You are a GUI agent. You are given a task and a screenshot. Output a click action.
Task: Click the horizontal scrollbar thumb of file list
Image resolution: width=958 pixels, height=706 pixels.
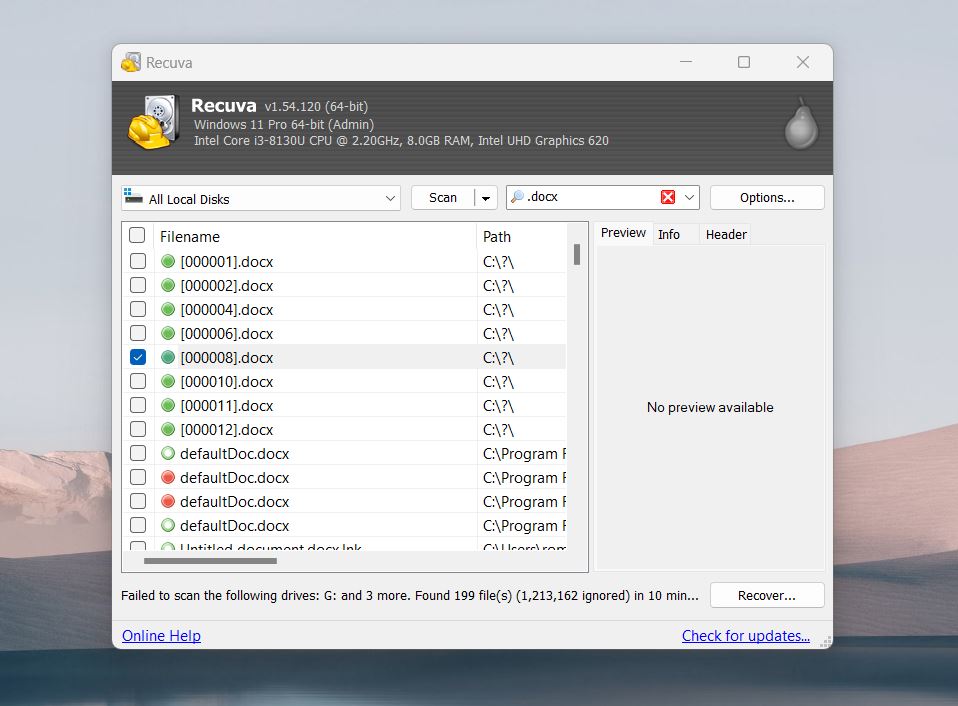pyautogui.click(x=210, y=561)
